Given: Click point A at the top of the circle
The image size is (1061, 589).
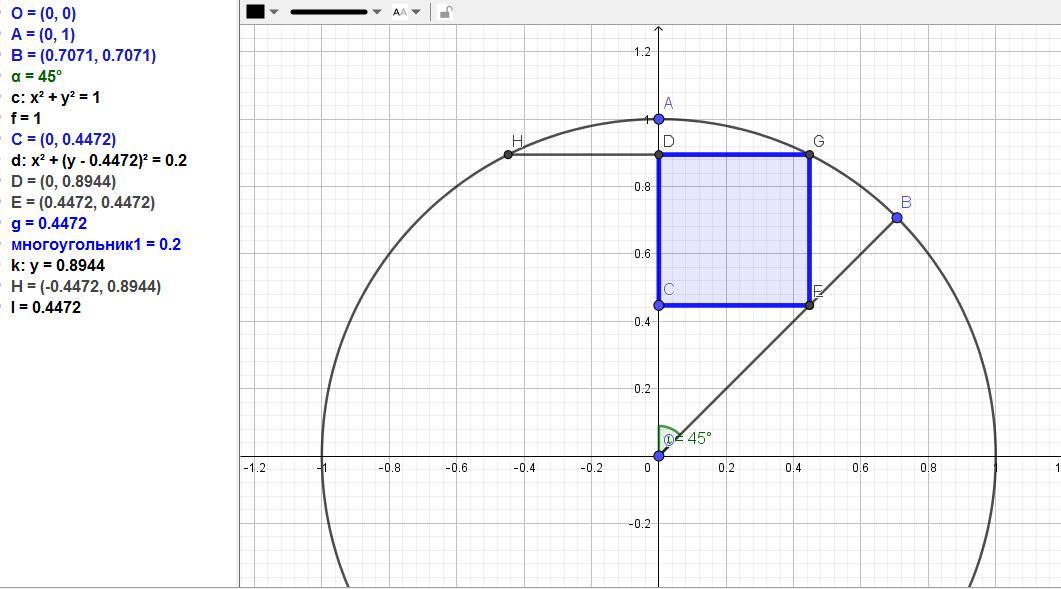Looking at the screenshot, I should coord(659,119).
